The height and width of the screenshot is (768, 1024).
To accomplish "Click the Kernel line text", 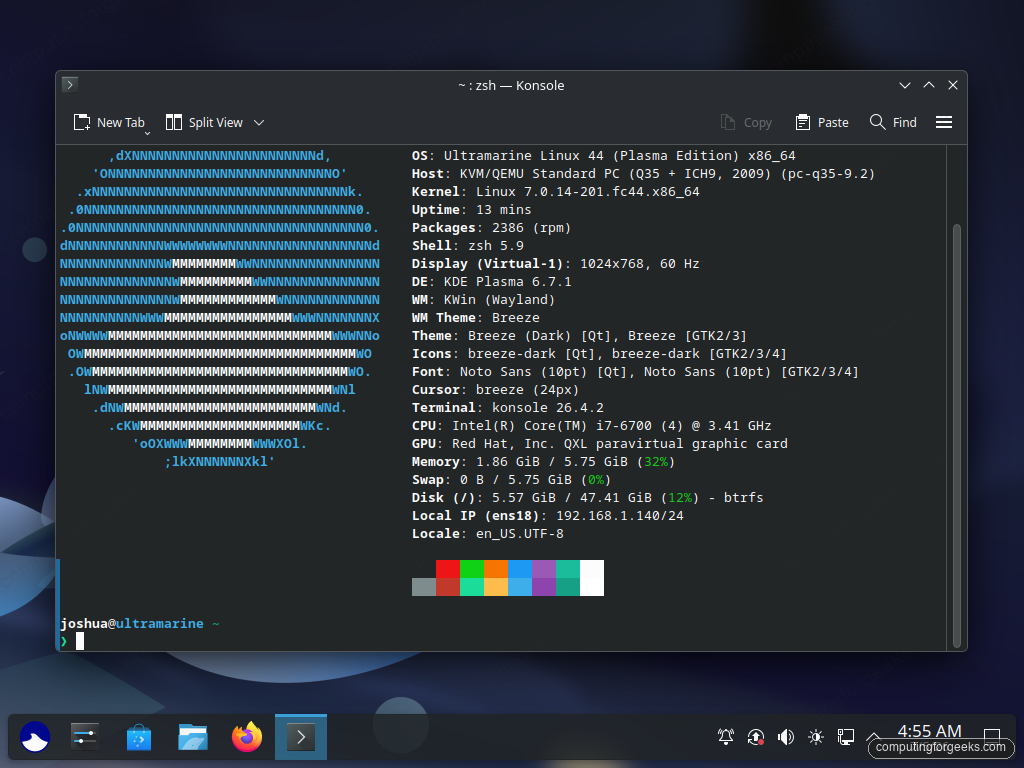I will (556, 192).
